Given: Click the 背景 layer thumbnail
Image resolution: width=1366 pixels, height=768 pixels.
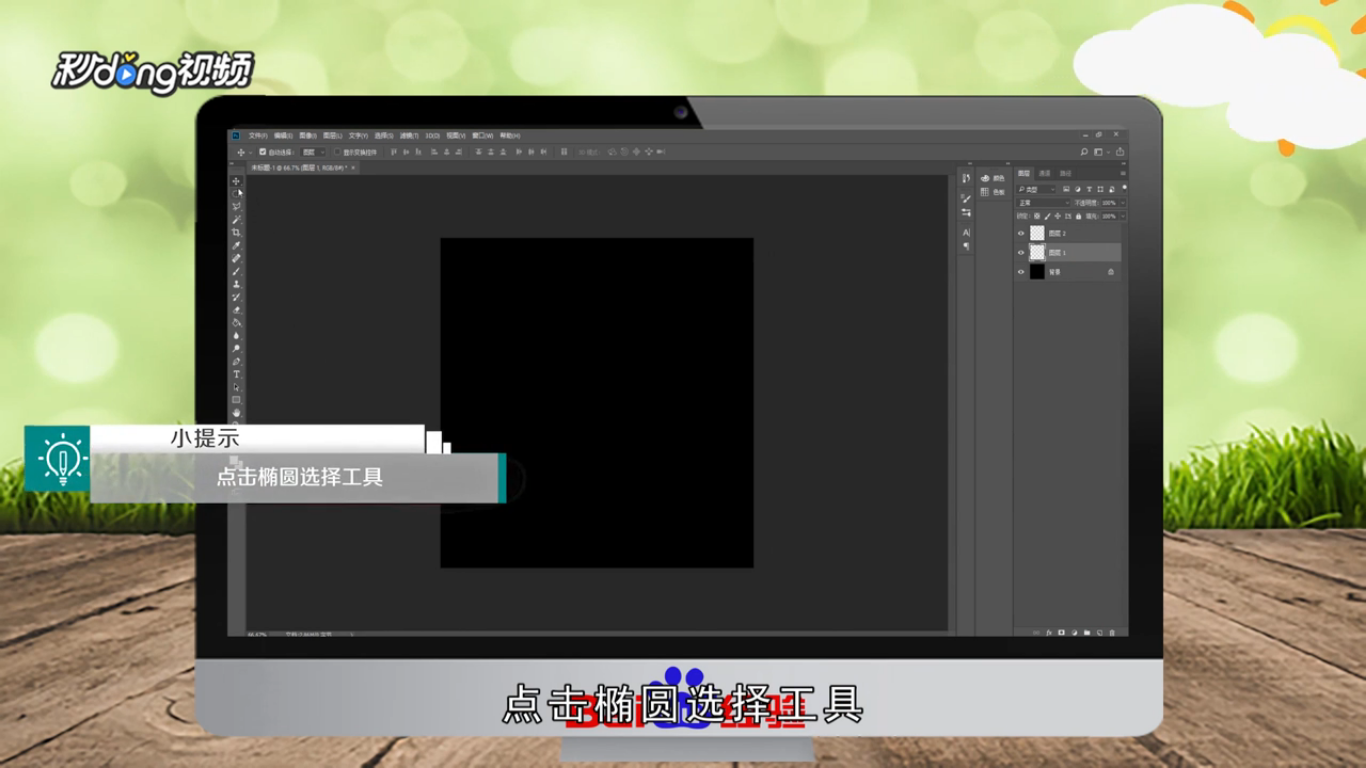Looking at the screenshot, I should click(x=1037, y=272).
